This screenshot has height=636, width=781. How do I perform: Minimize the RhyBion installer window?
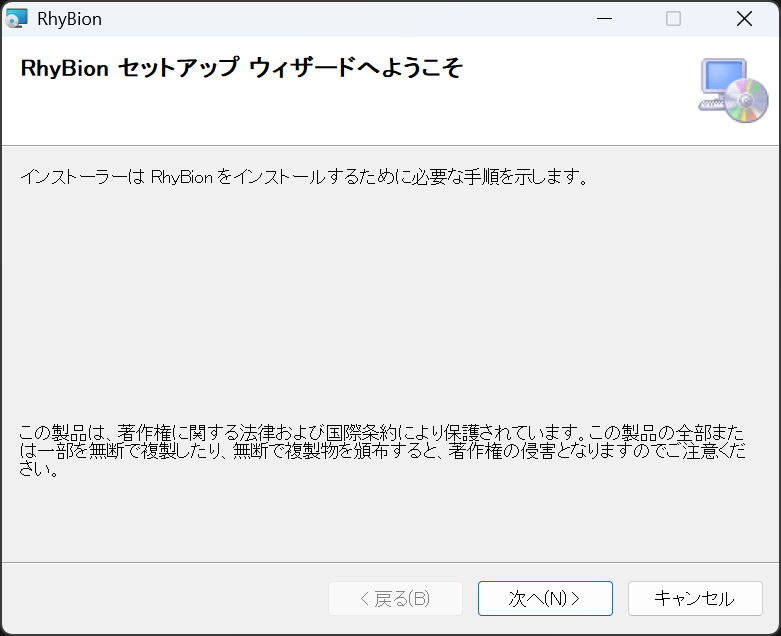[604, 19]
